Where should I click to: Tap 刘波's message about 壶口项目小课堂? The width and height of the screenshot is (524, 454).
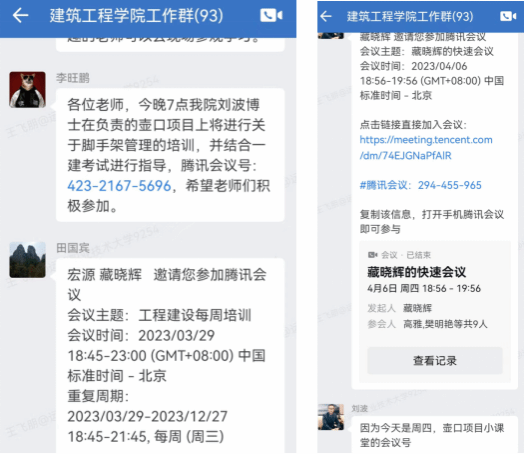[x=434, y=435]
